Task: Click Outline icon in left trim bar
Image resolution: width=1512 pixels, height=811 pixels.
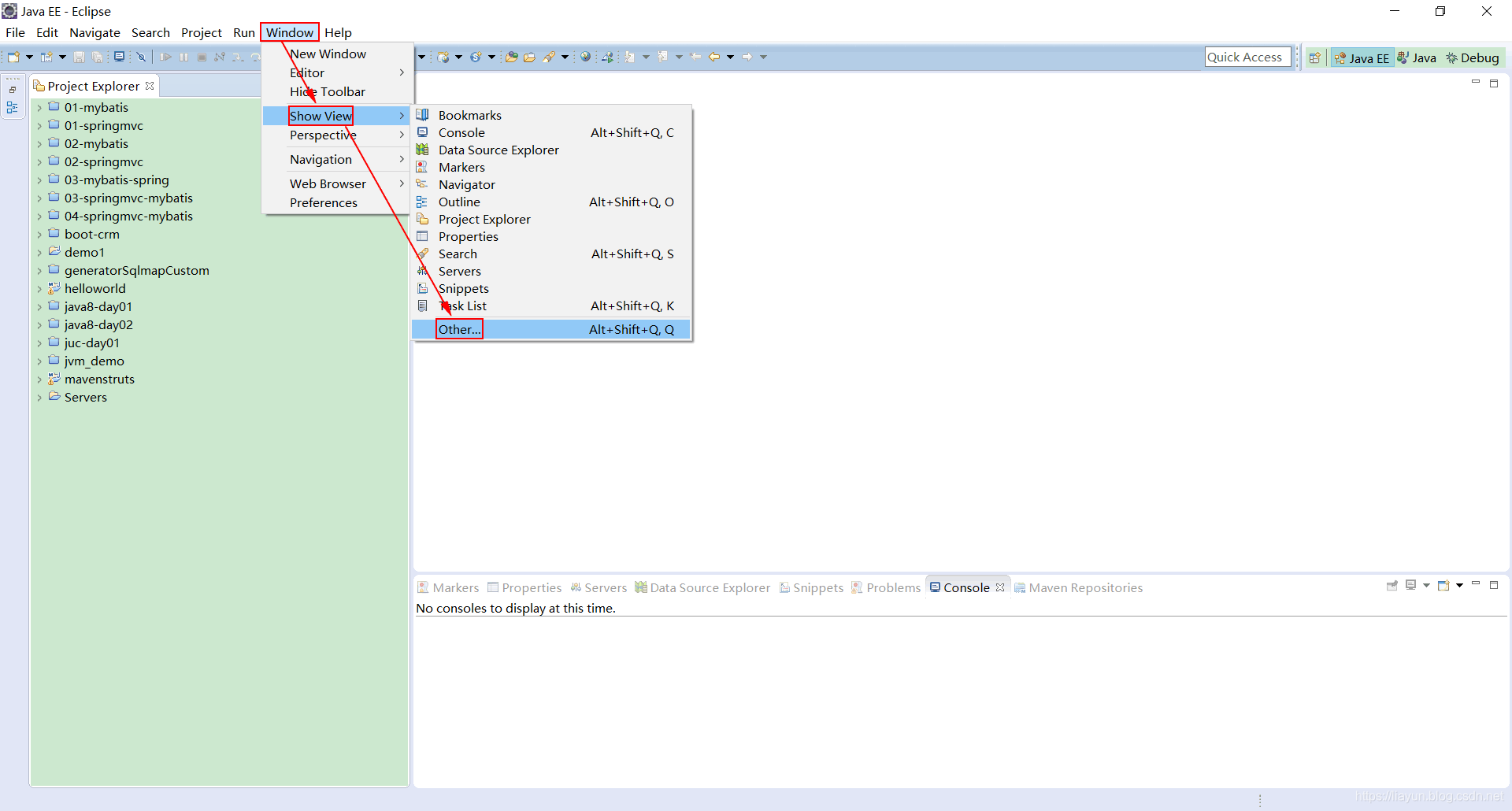Action: (x=13, y=108)
